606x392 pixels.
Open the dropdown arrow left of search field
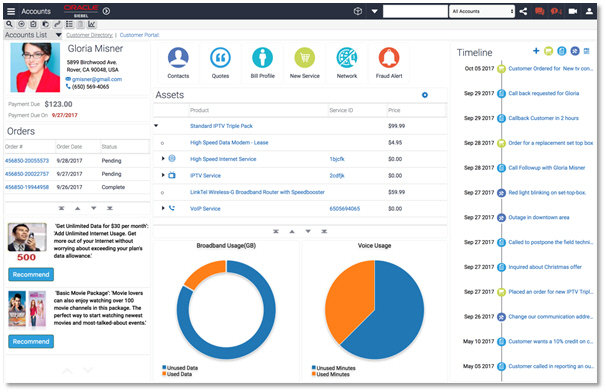point(374,11)
